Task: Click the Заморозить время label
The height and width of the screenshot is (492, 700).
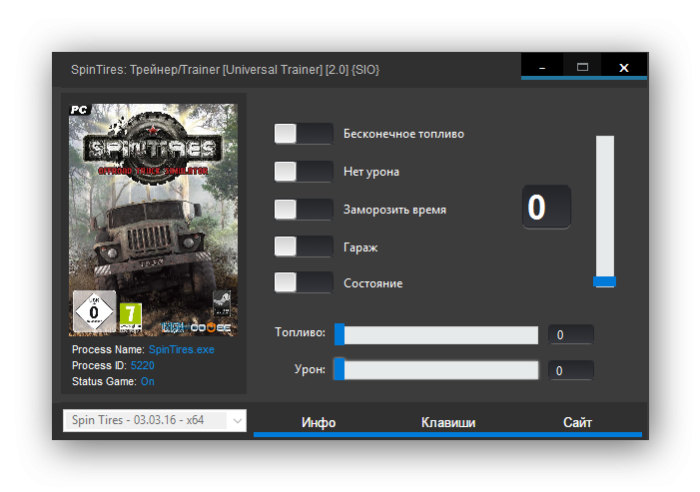Action: pyautogui.click(x=395, y=210)
